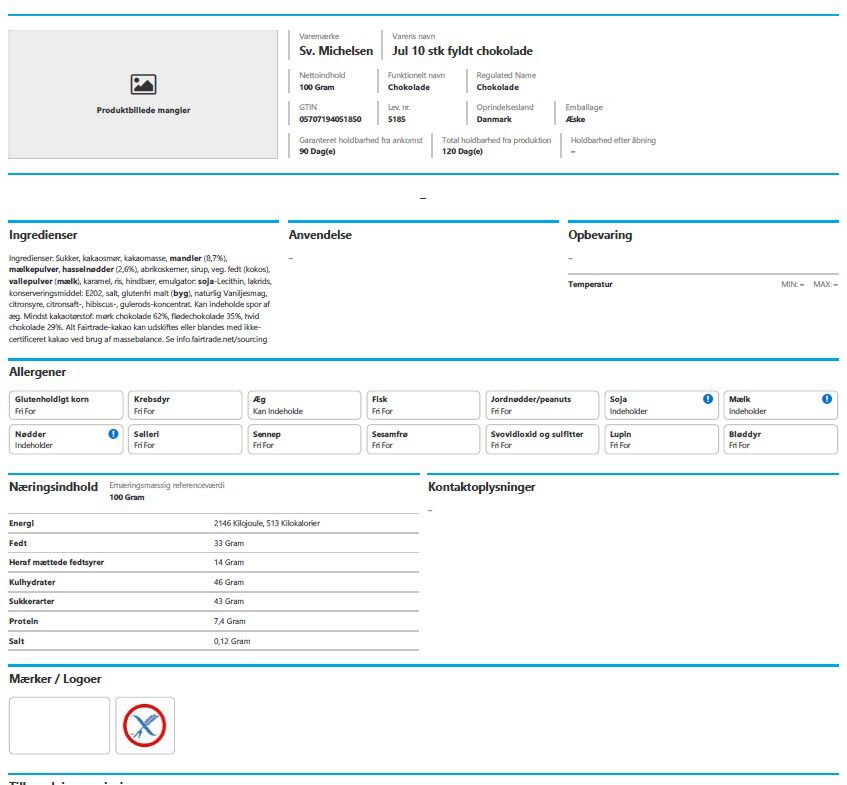Click the brand name "Sv. Michelsen"
This screenshot has height=785, width=847.
[336, 51]
